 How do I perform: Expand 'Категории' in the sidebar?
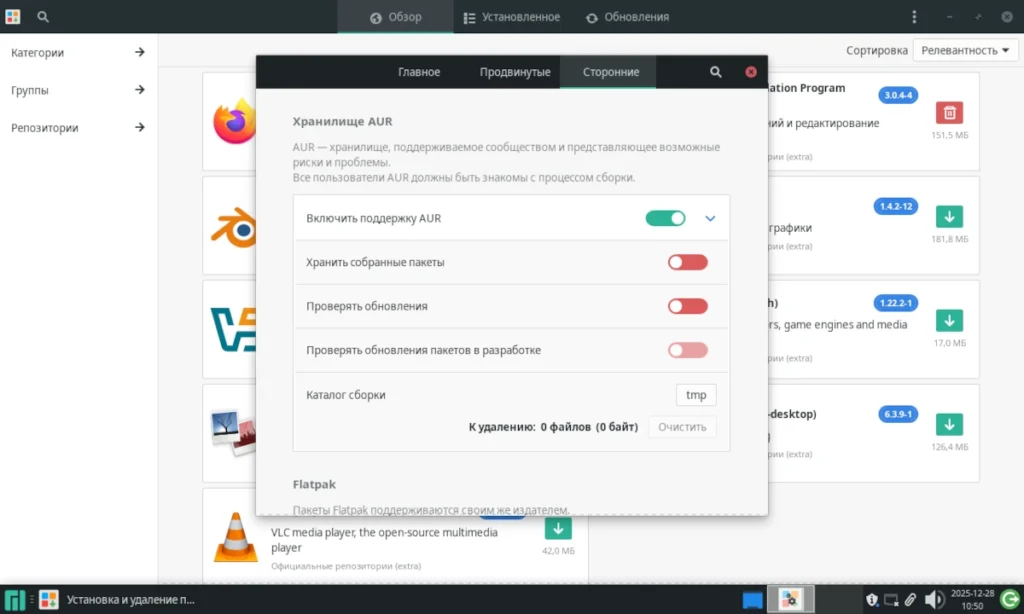click(x=78, y=52)
